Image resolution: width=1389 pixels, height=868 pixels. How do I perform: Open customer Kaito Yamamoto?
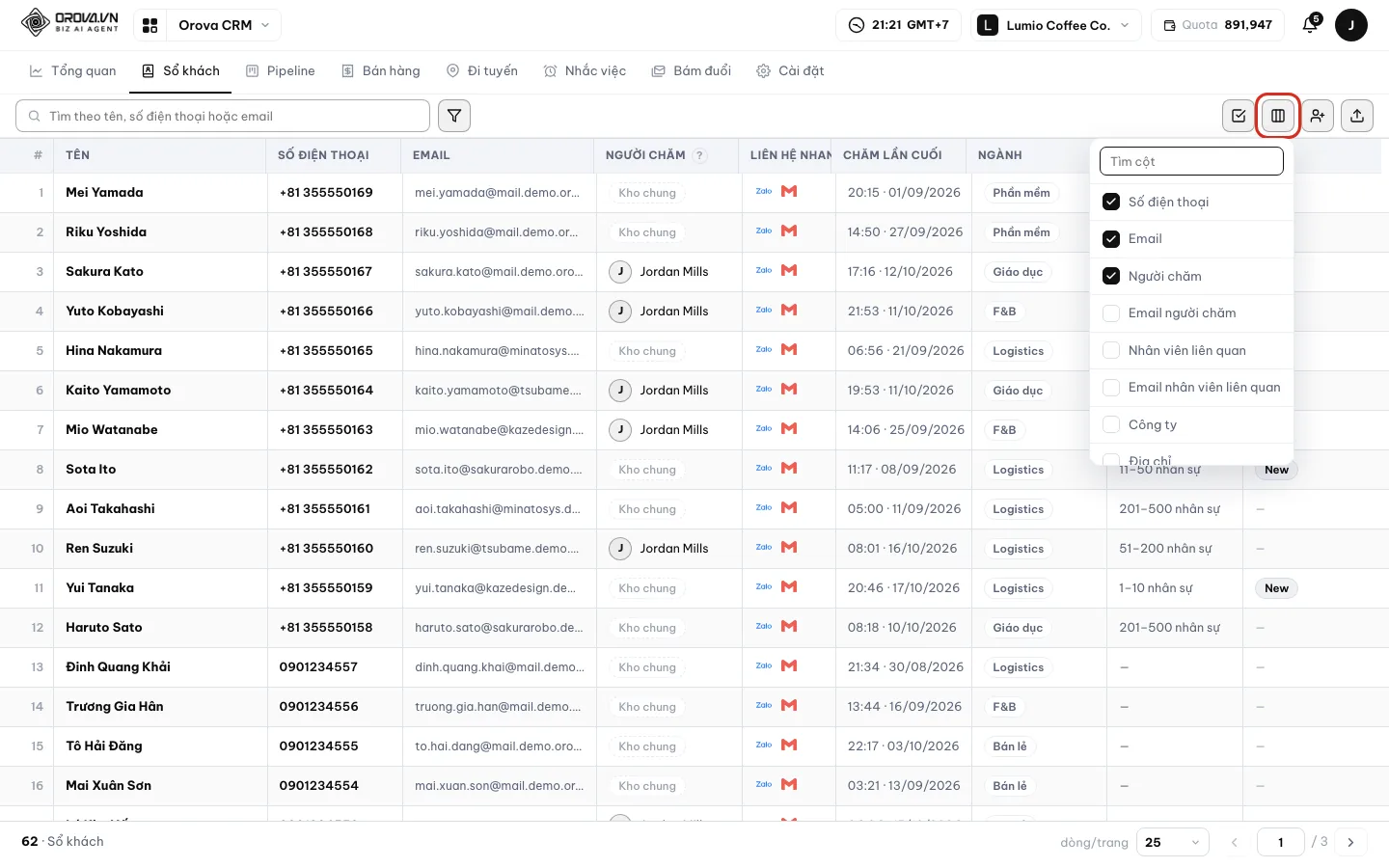(119, 390)
